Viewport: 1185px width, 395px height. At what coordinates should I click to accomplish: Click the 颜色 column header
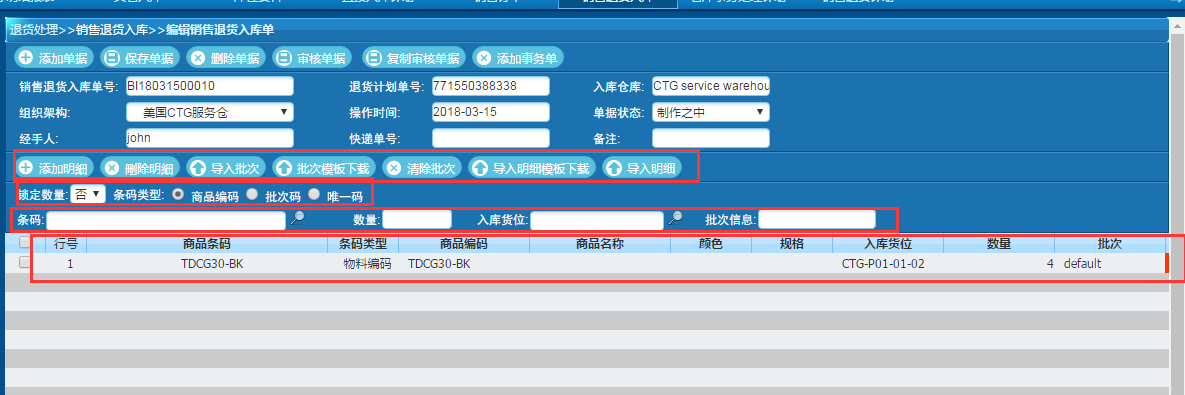[711, 244]
